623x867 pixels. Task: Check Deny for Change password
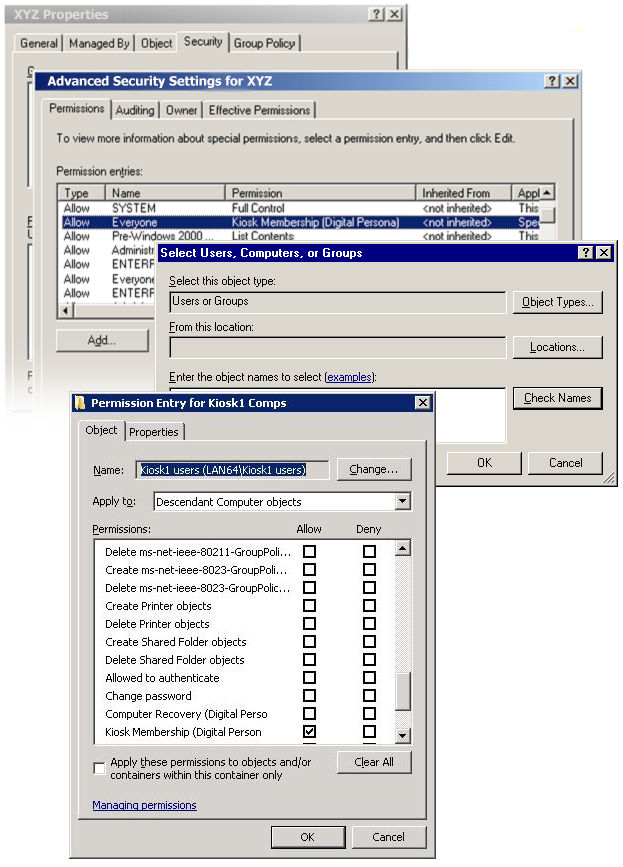click(369, 696)
